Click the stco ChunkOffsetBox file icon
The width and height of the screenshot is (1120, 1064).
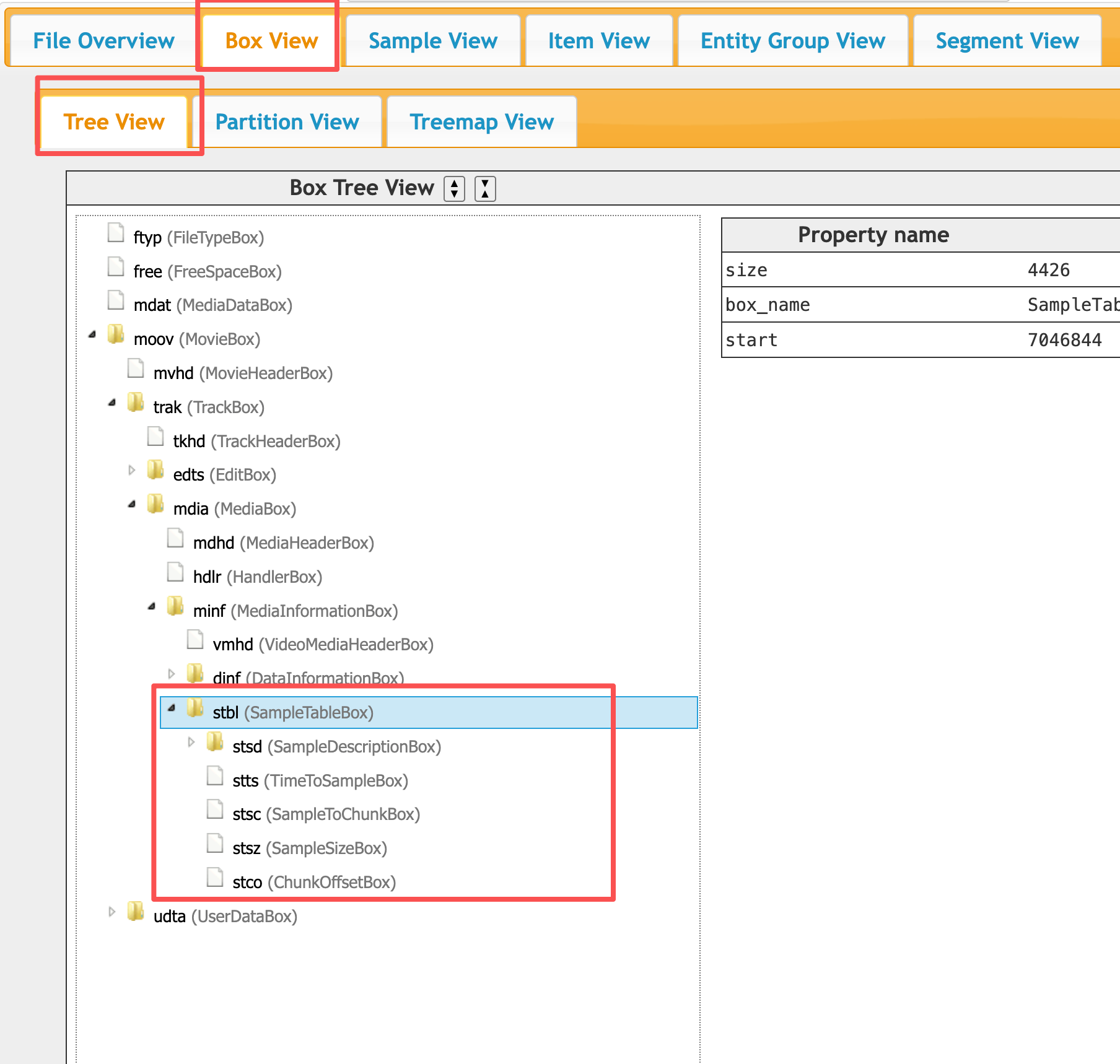pyautogui.click(x=215, y=878)
